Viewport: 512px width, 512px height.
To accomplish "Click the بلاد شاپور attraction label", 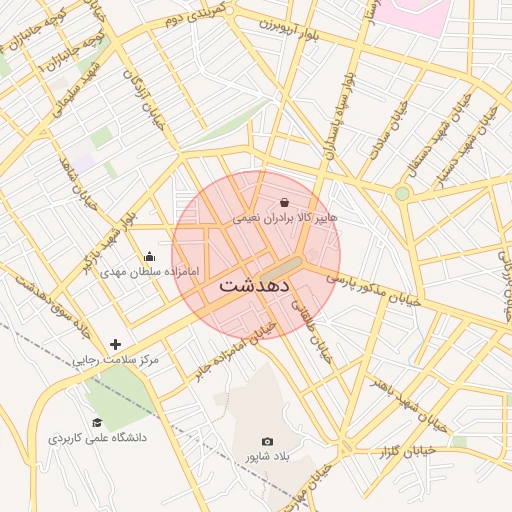I will point(268,457).
